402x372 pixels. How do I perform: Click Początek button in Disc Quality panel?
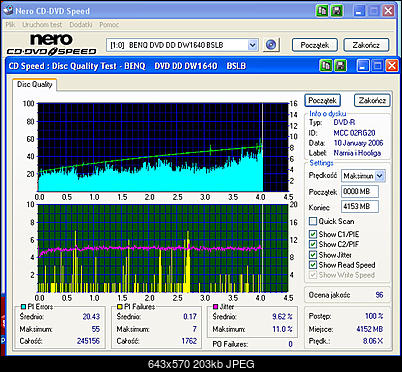click(322, 100)
